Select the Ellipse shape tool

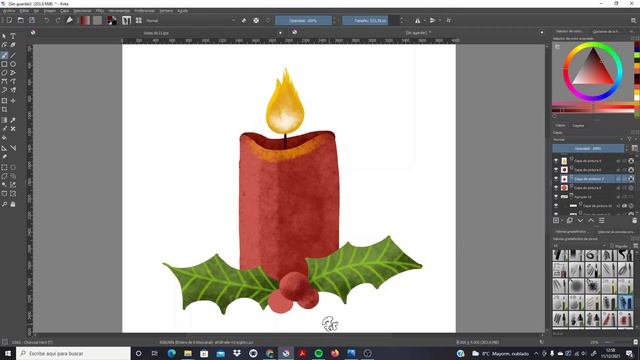click(13, 64)
